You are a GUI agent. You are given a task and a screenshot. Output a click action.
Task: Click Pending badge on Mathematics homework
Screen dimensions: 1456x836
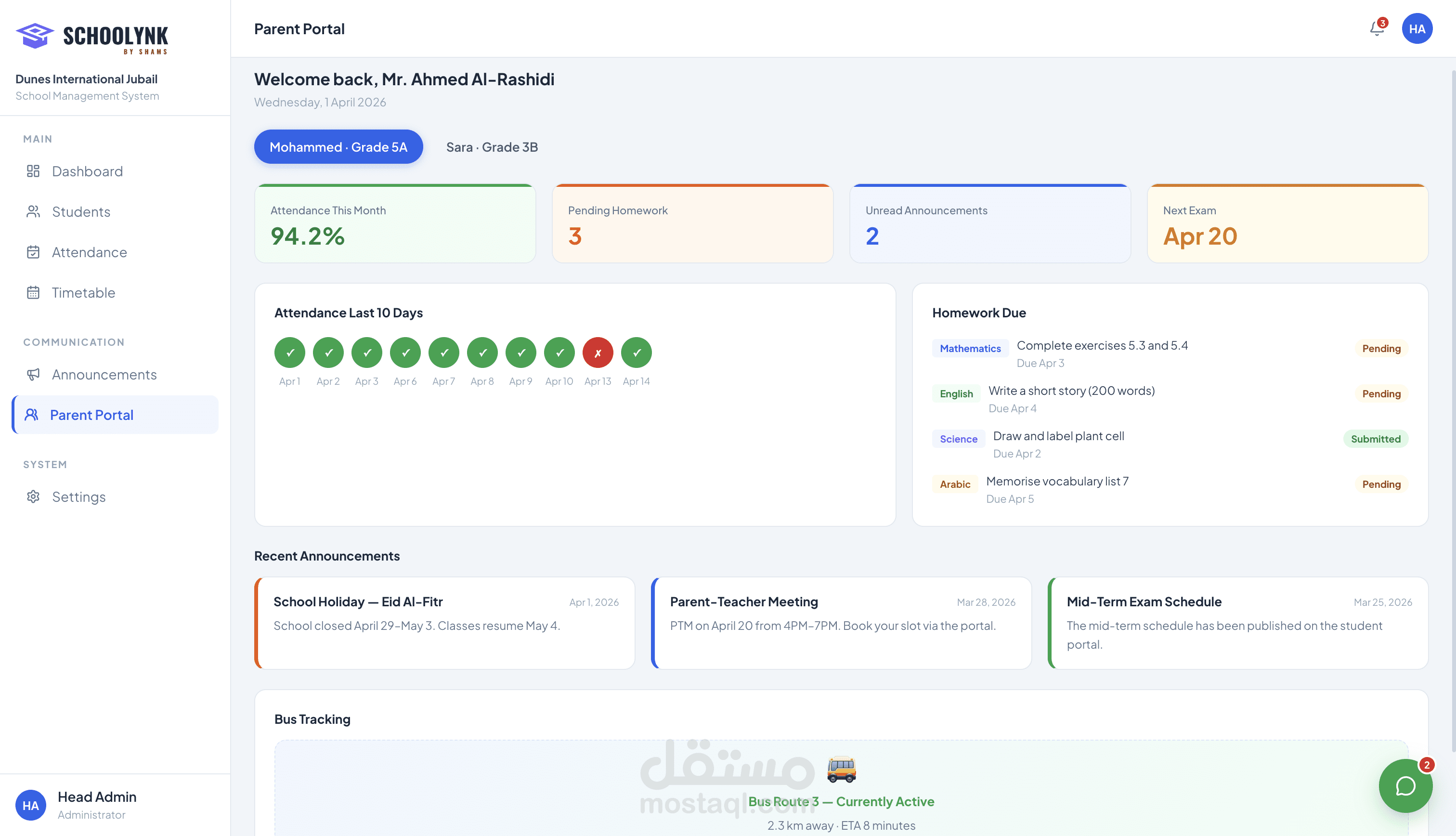pos(1381,349)
